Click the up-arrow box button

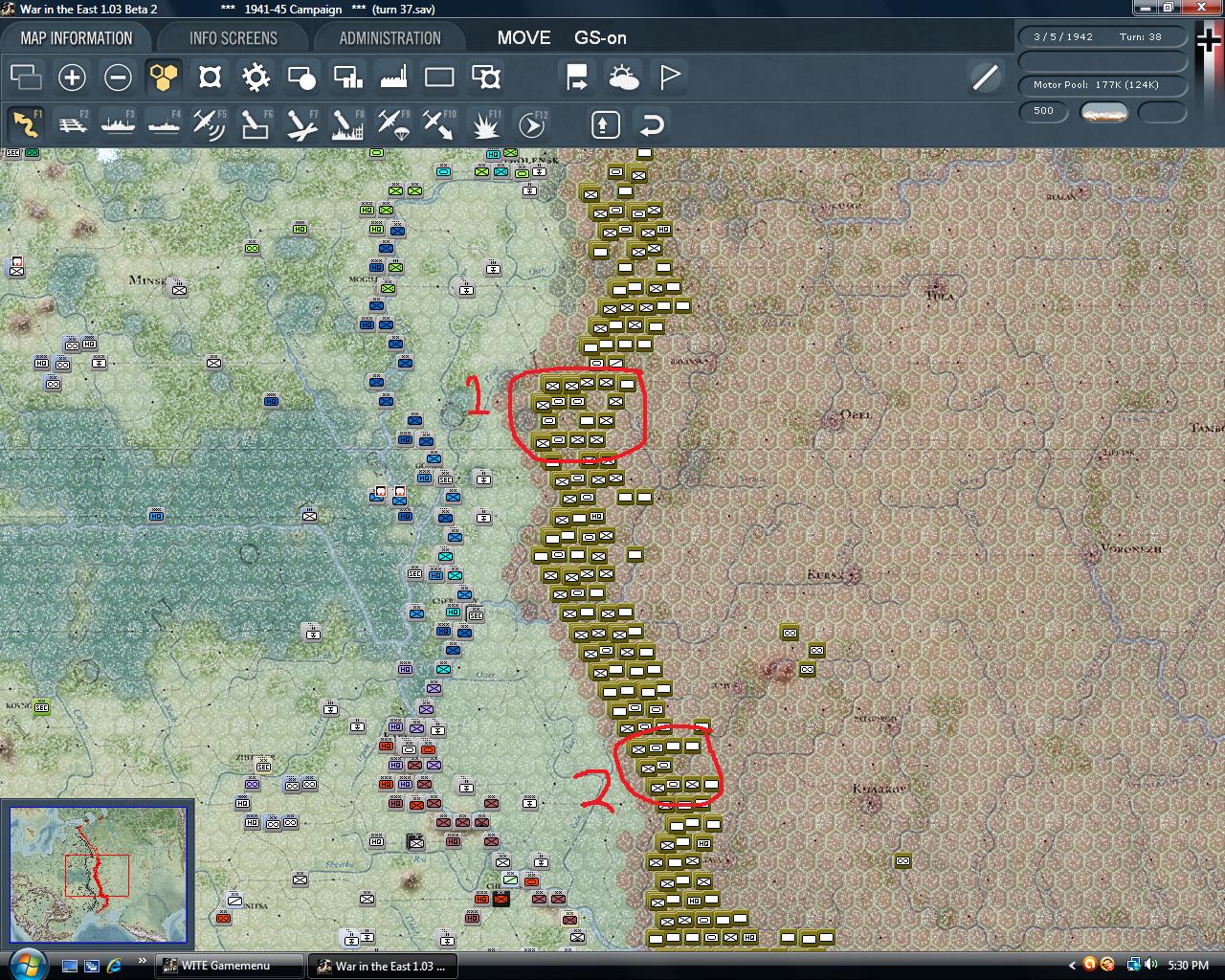pyautogui.click(x=606, y=124)
